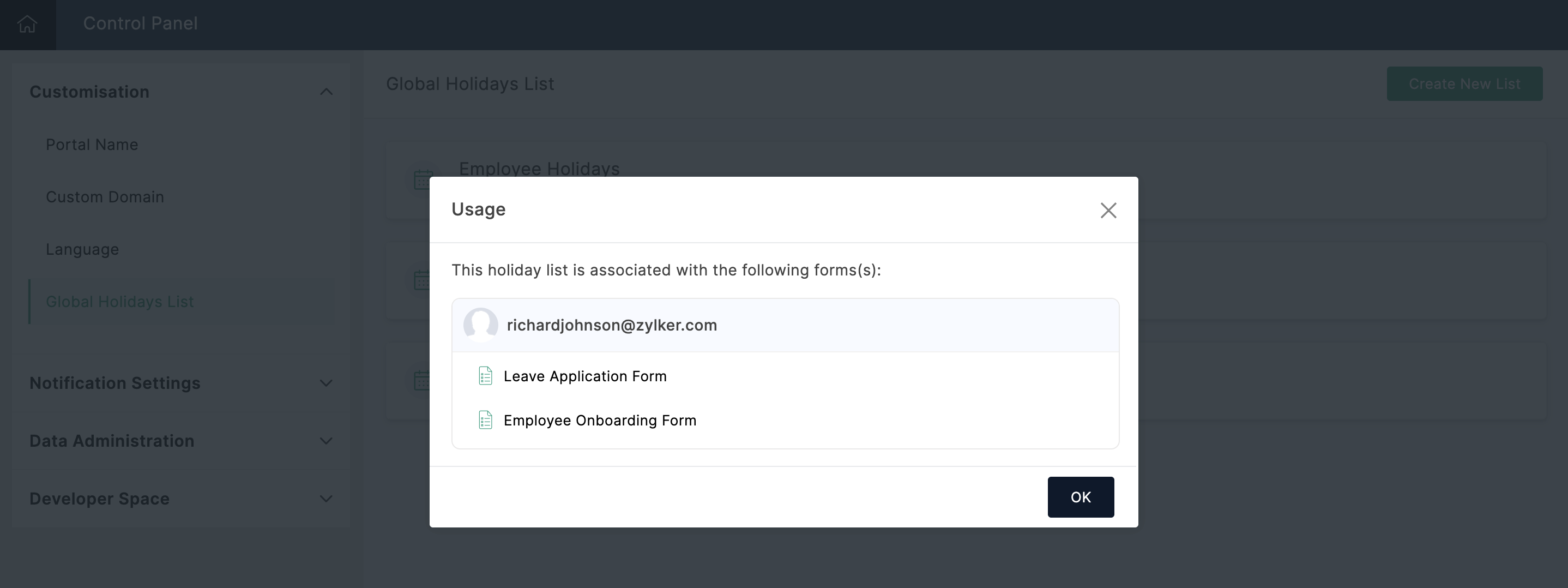The width and height of the screenshot is (1568, 588).
Task: Click the home icon in the header
Action: (27, 25)
